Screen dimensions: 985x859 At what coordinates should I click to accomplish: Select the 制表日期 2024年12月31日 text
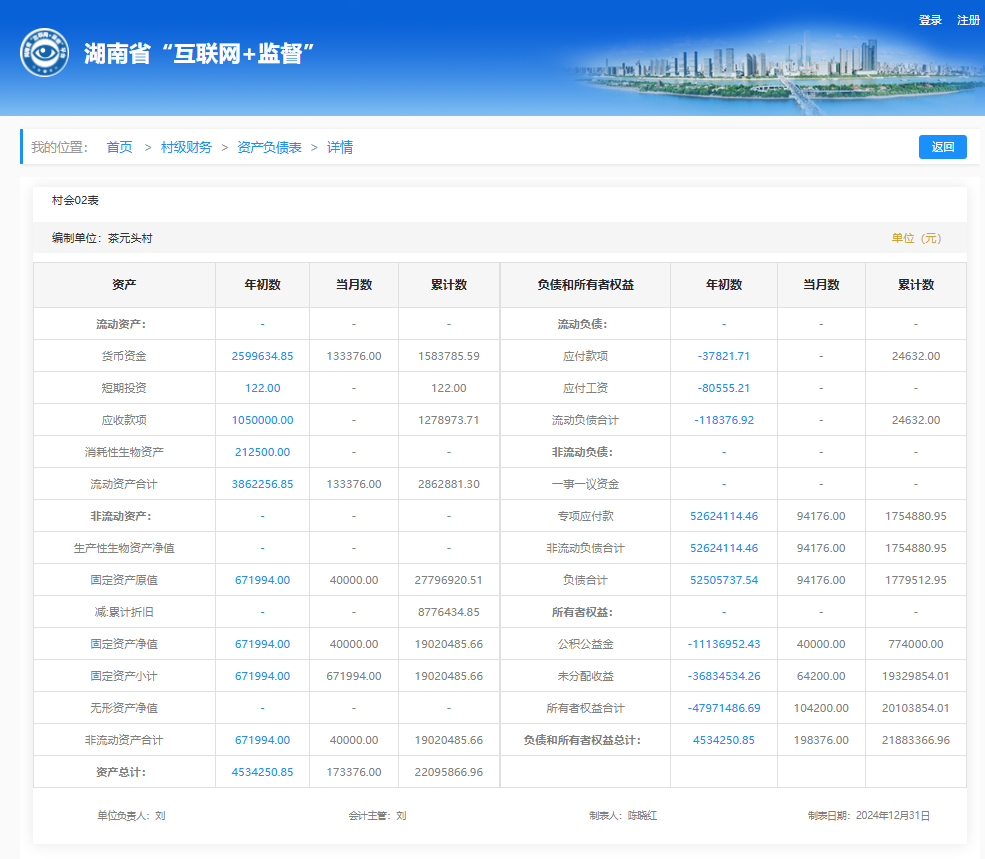[868, 816]
